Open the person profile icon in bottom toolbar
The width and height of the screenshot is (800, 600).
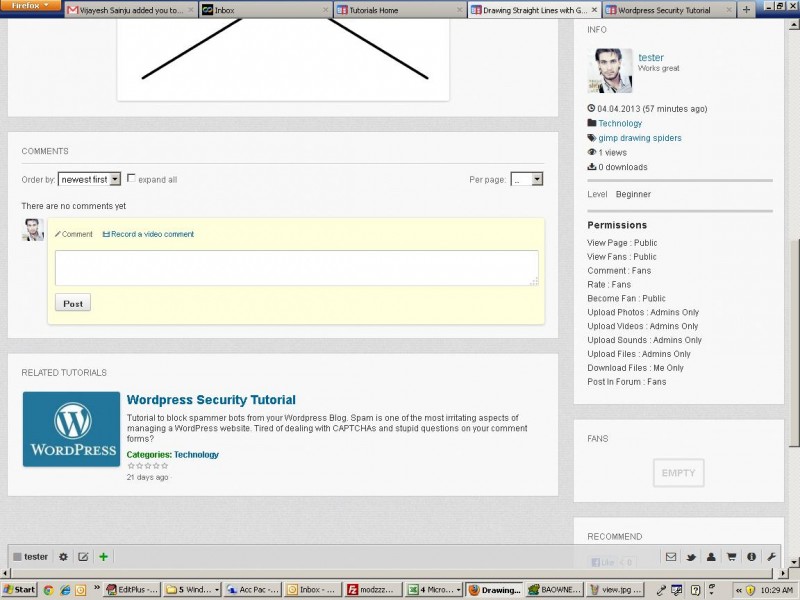coord(711,557)
